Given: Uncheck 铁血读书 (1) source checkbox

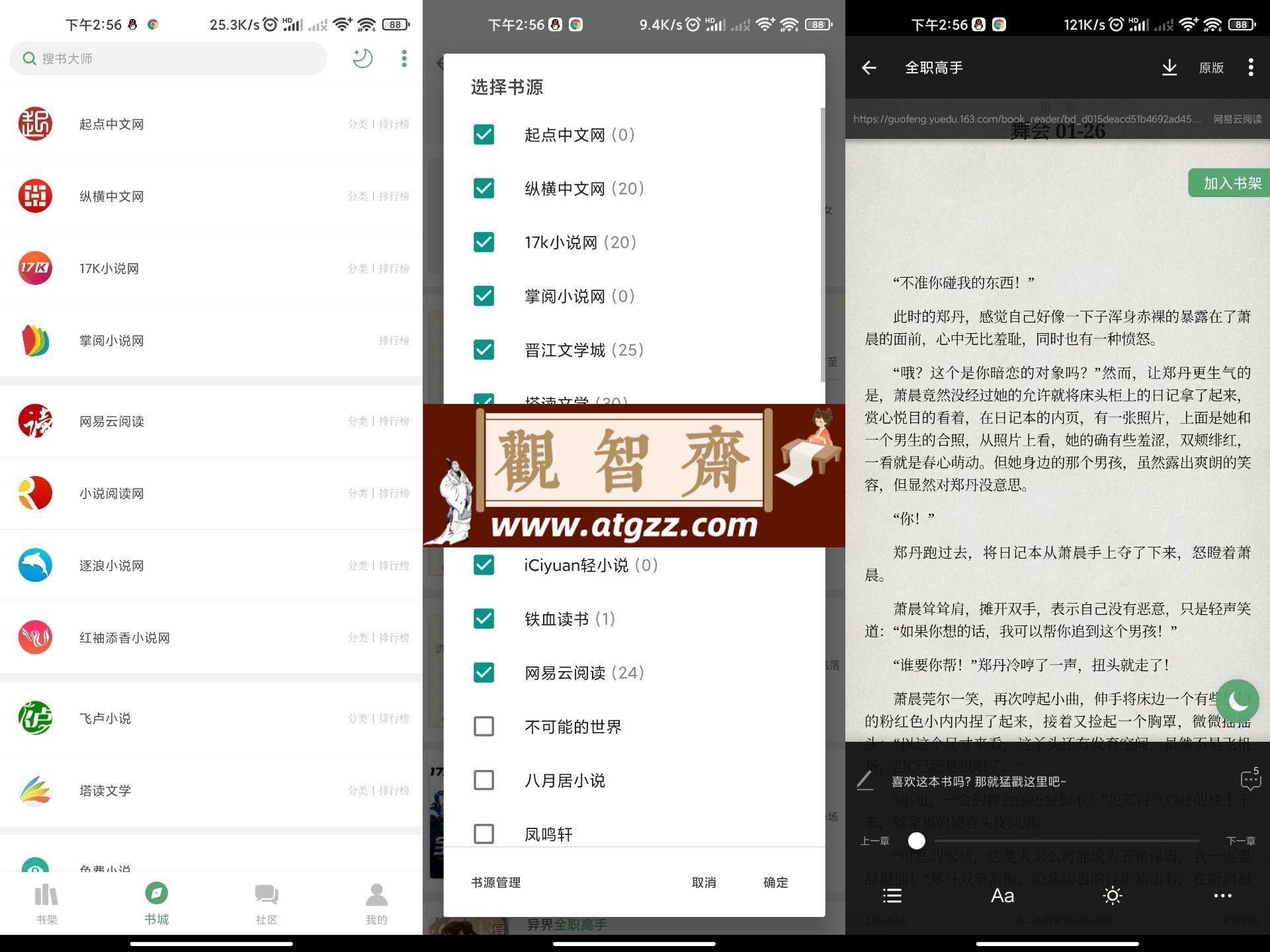Looking at the screenshot, I should 484,619.
